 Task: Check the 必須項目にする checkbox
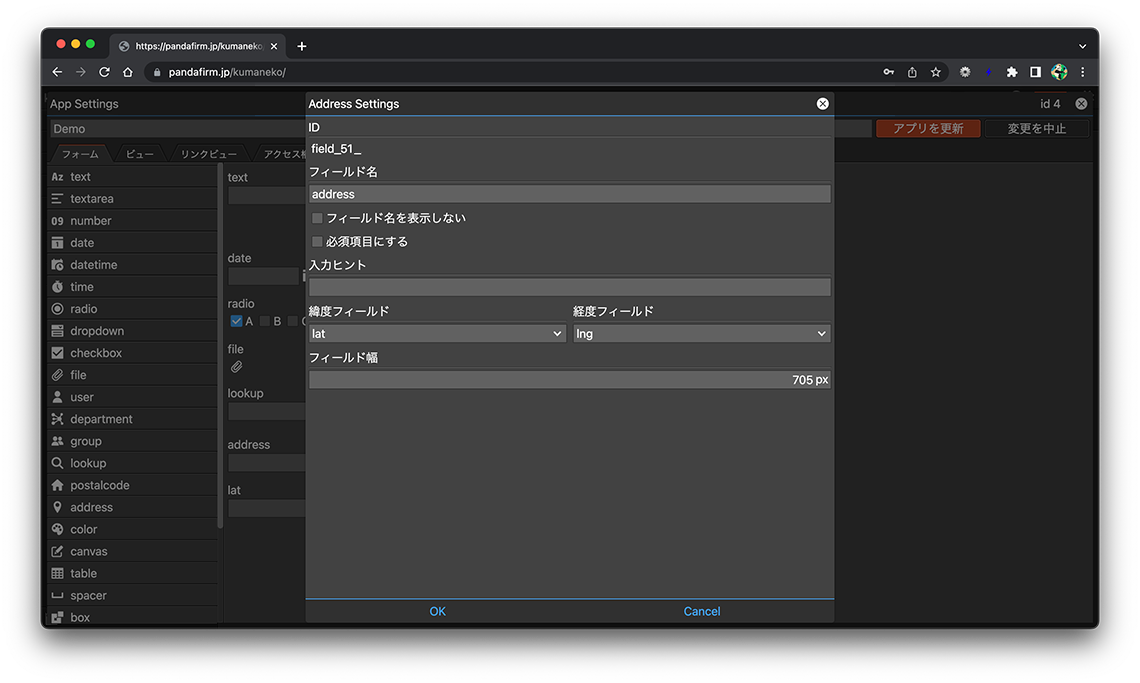pos(317,242)
